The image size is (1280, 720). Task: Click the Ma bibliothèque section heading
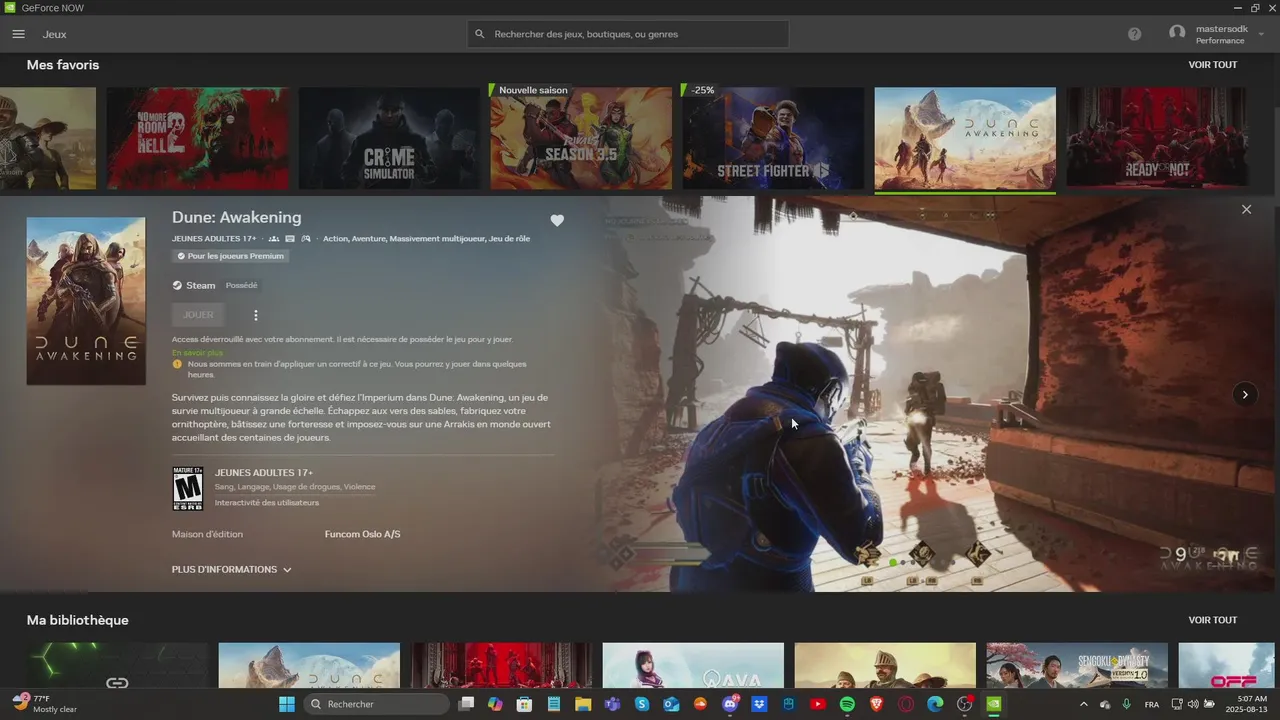[x=78, y=620]
